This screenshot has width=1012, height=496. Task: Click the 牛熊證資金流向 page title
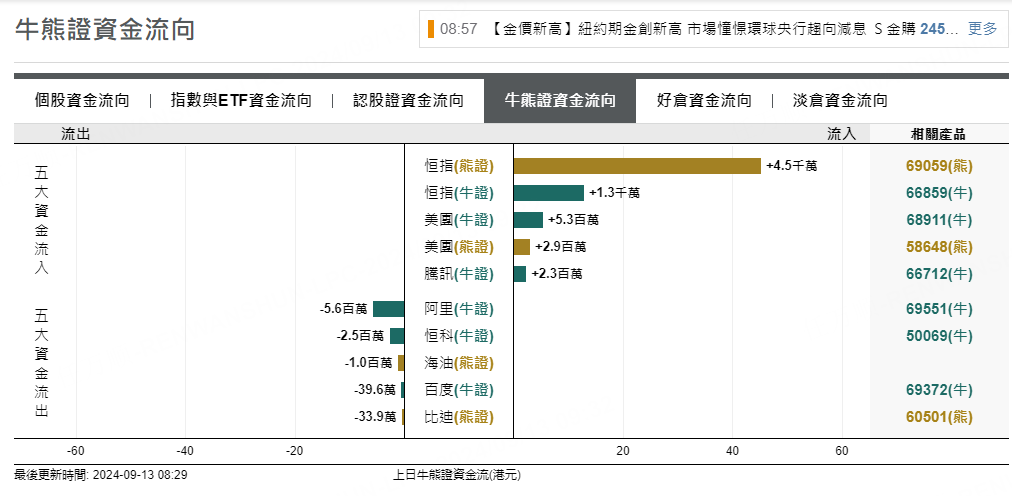pyautogui.click(x=105, y=30)
